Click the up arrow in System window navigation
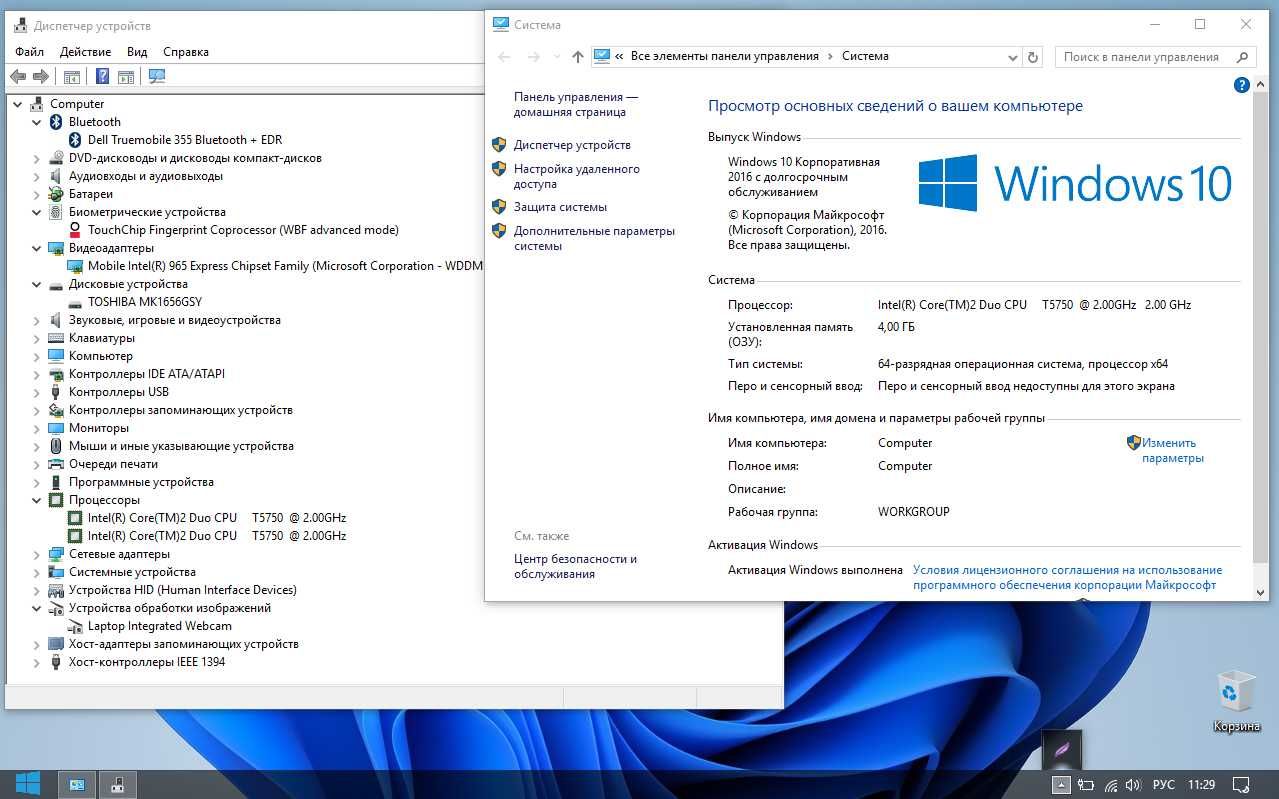This screenshot has height=799, width=1279. point(577,57)
